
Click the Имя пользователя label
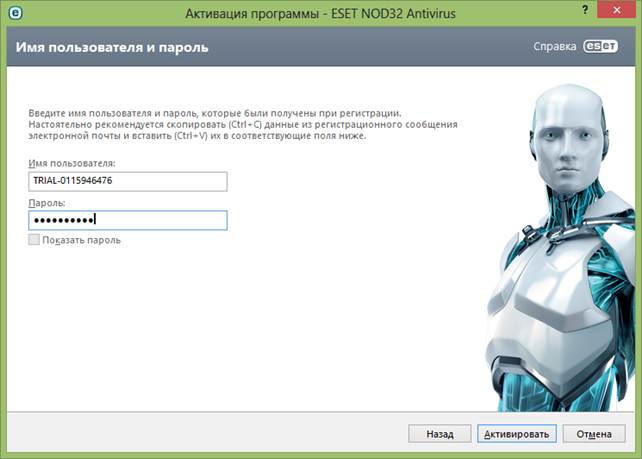coord(72,163)
